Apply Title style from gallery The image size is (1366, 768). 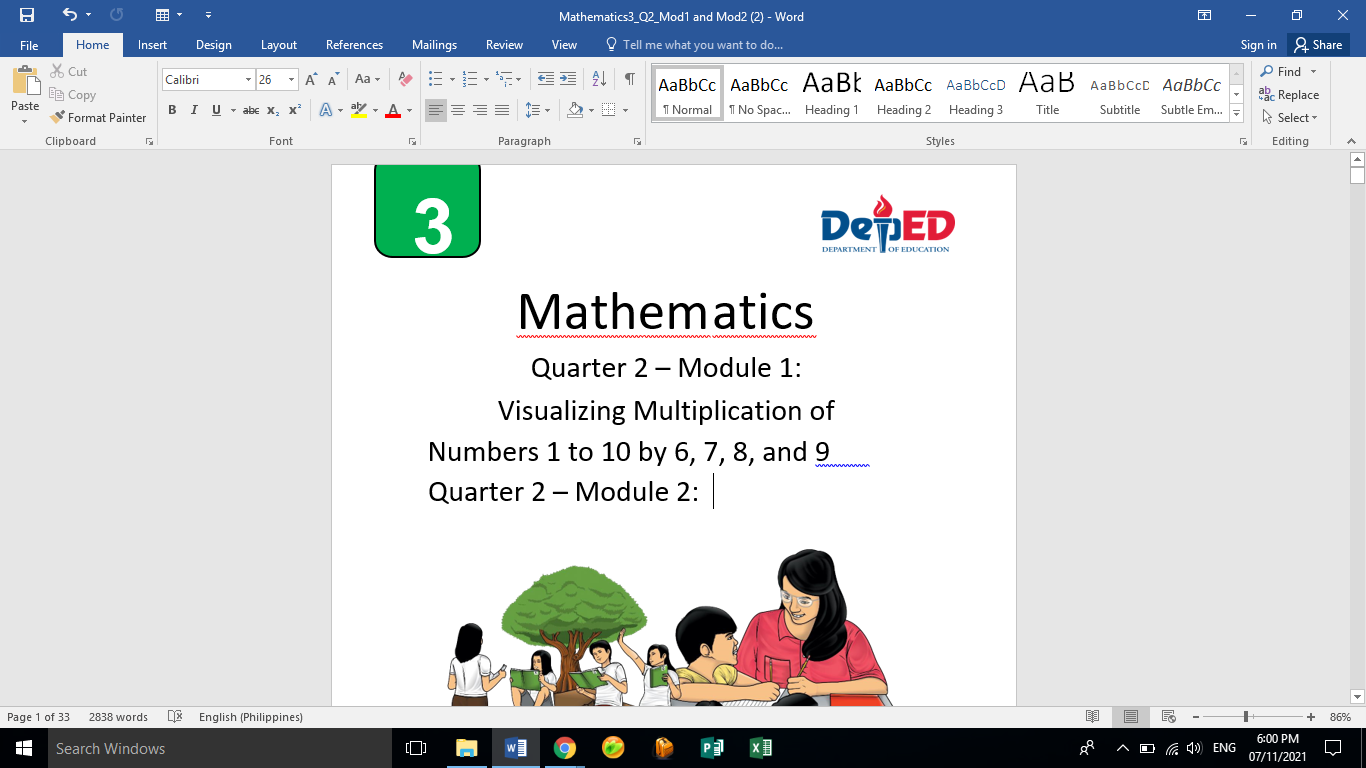pyautogui.click(x=1048, y=94)
